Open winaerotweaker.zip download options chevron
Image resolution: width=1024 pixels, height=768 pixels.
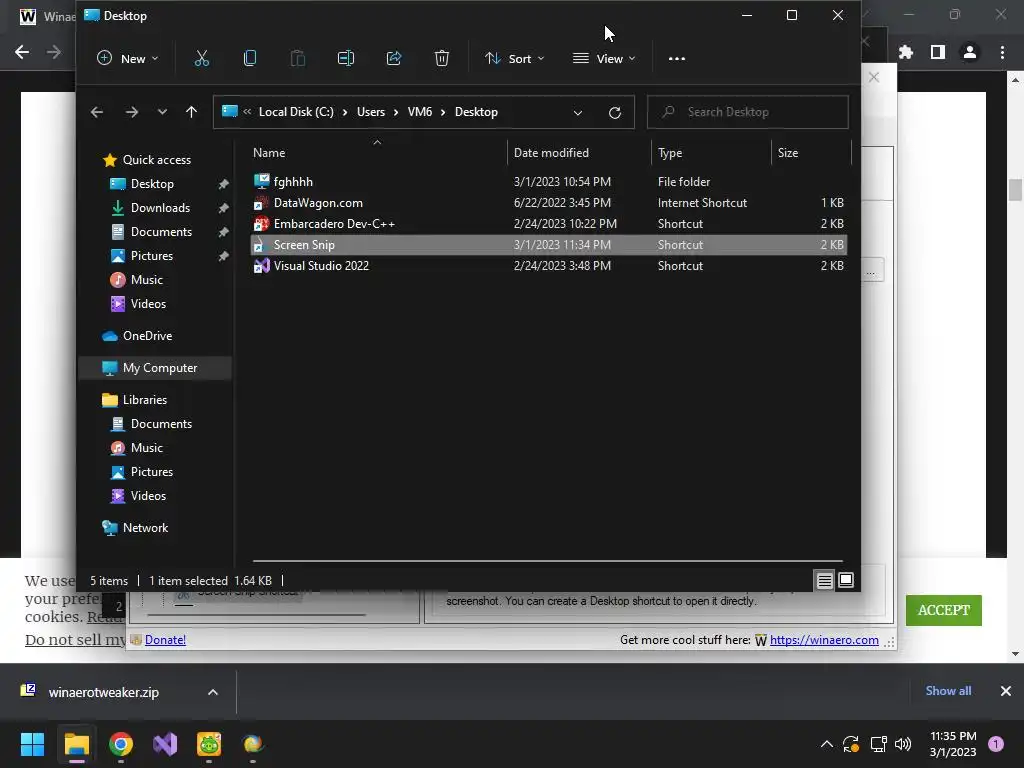click(x=213, y=692)
